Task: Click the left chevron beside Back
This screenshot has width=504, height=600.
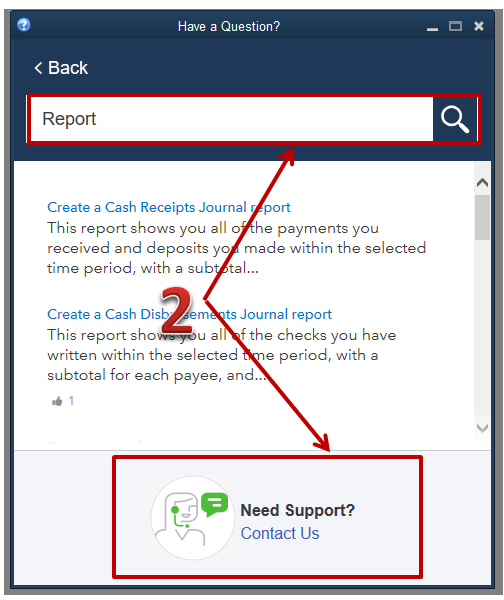Action: pyautogui.click(x=38, y=68)
